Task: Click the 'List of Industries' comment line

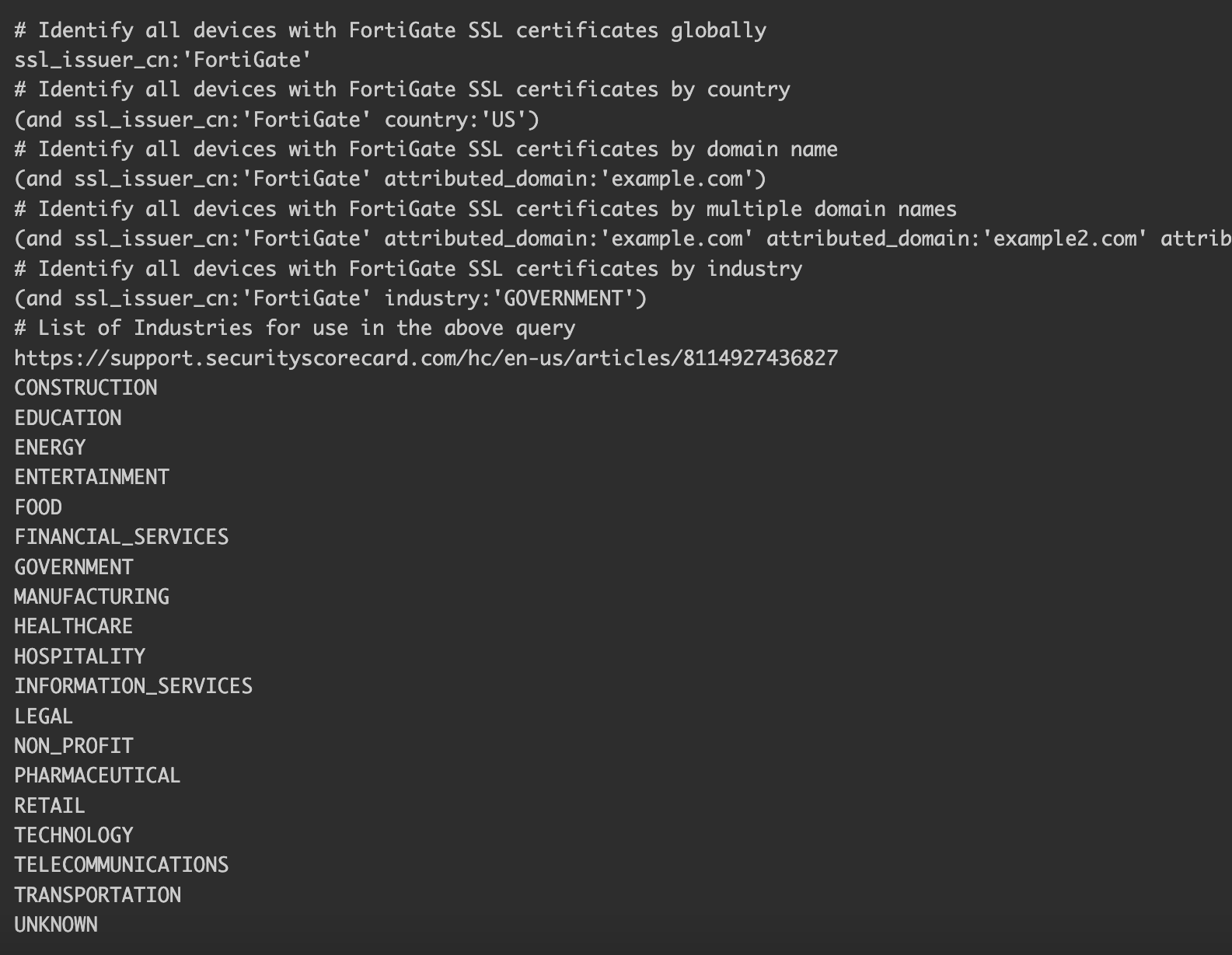Action: 295,328
